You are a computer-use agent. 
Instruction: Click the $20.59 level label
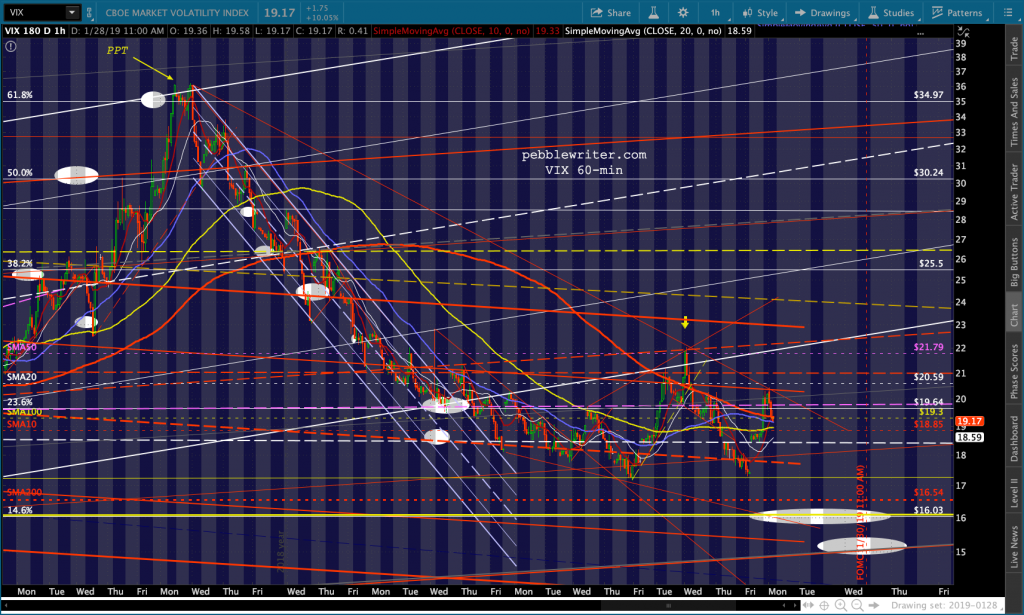(x=928, y=377)
